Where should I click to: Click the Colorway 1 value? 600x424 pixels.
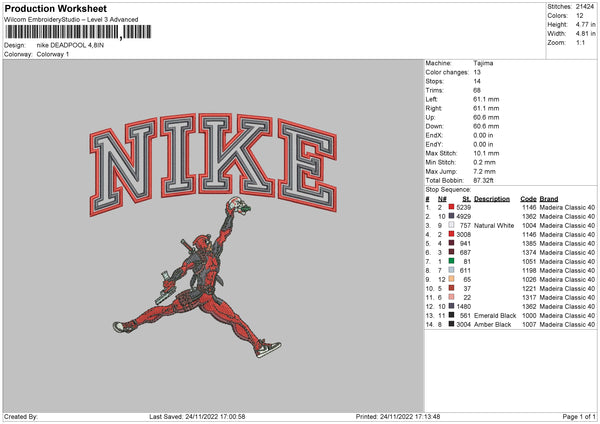click(x=53, y=54)
